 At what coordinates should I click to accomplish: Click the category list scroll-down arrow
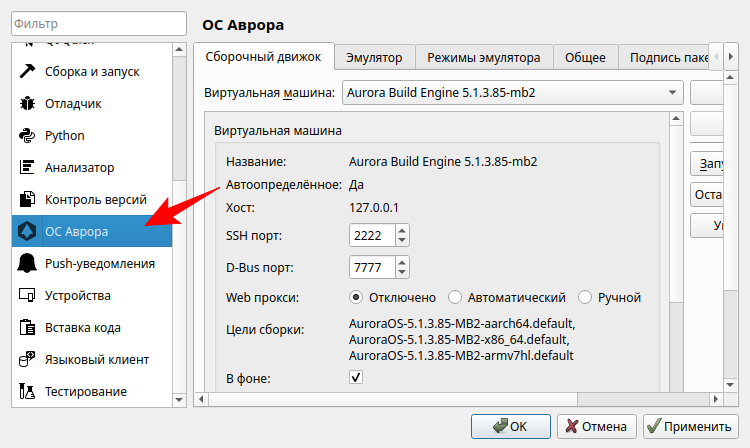pyautogui.click(x=179, y=400)
